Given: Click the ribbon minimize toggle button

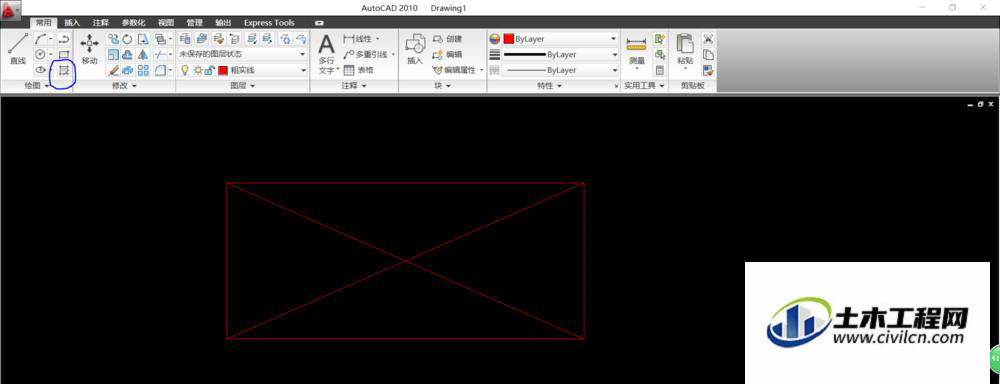Looking at the screenshot, I should (x=319, y=23).
